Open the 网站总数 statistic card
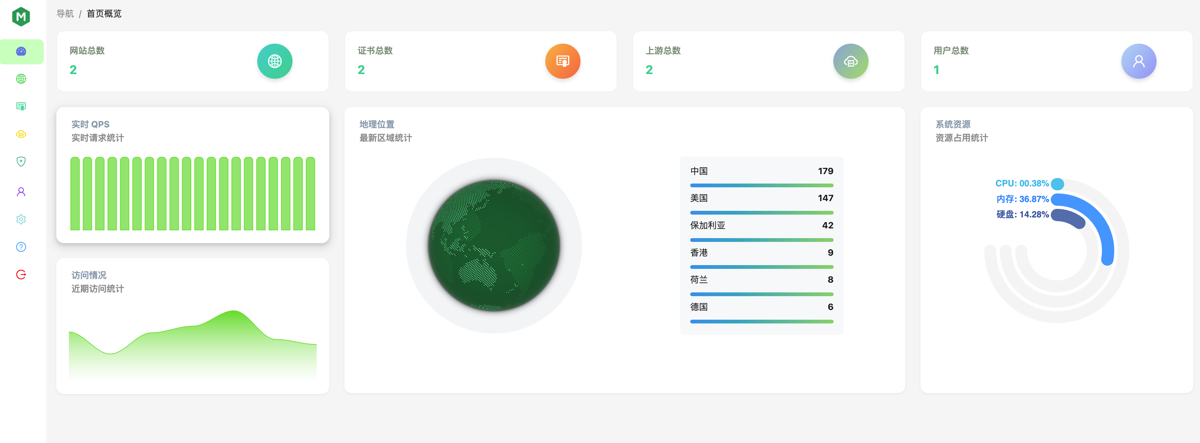The height and width of the screenshot is (443, 1200). [193, 61]
